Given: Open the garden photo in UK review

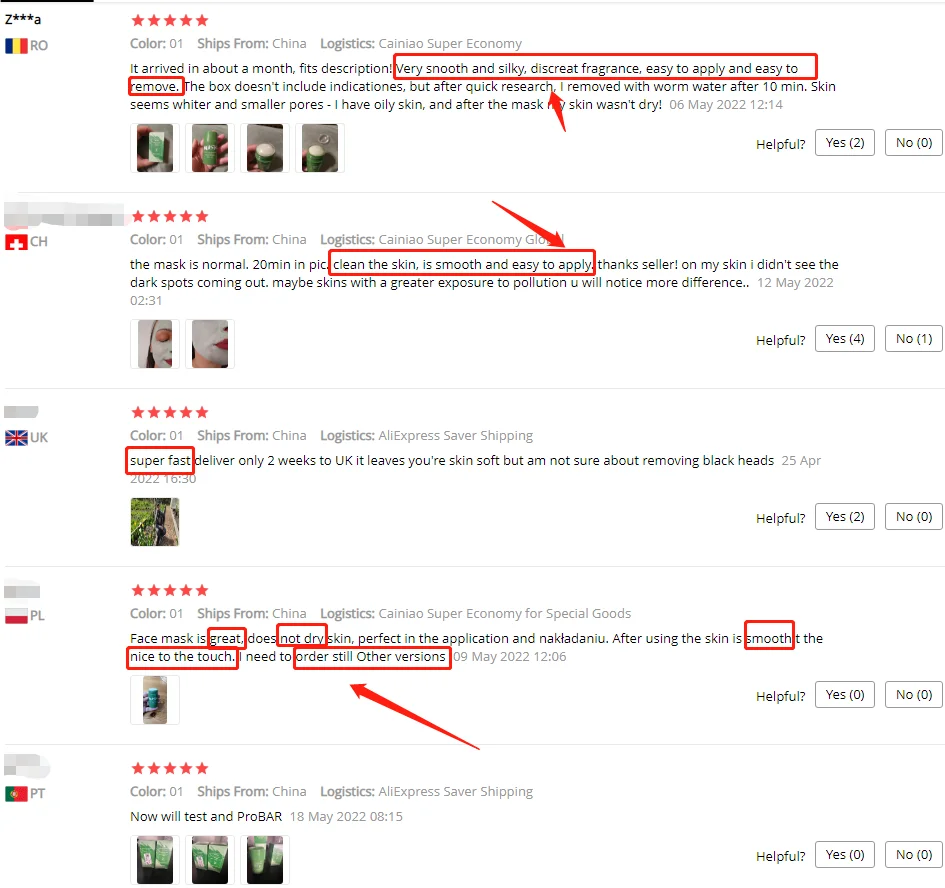Looking at the screenshot, I should click(x=155, y=522).
